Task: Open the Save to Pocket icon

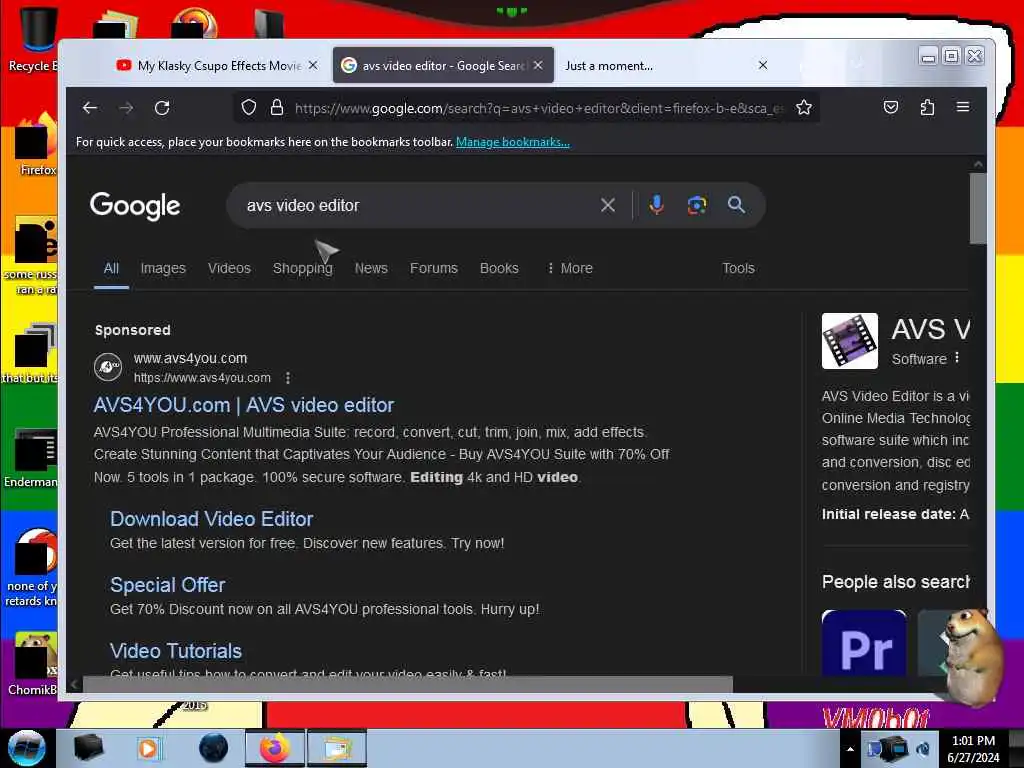Action: coord(891,107)
